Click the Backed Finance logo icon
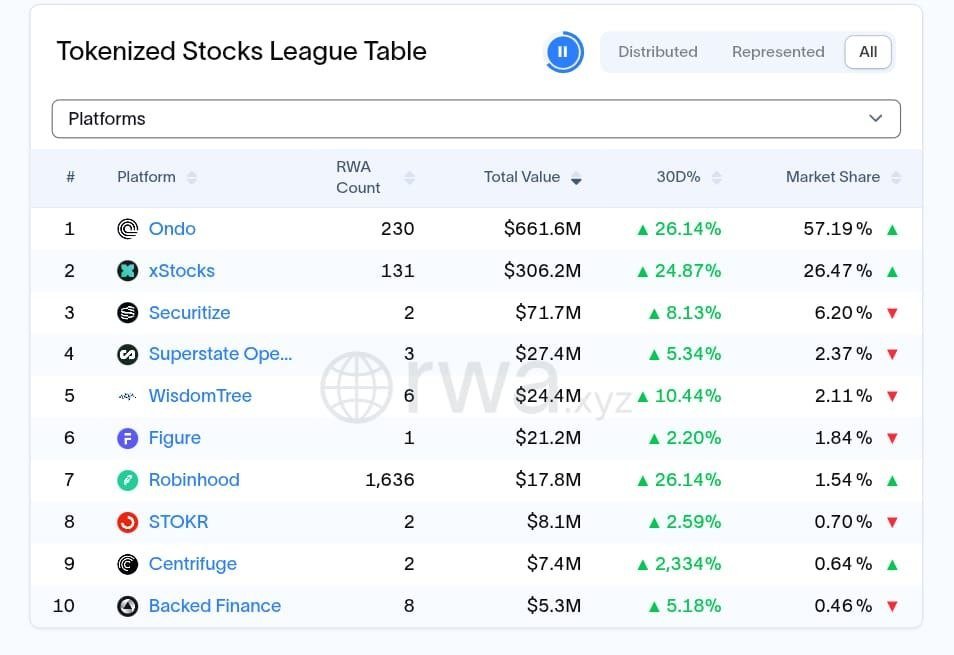Viewport: 954px width, 655px height. click(x=127, y=606)
